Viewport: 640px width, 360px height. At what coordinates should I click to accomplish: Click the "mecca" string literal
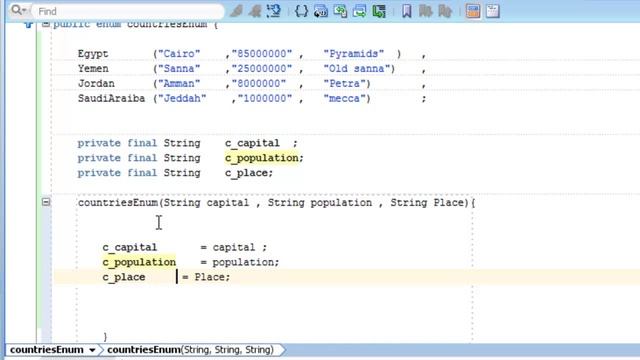(344, 98)
